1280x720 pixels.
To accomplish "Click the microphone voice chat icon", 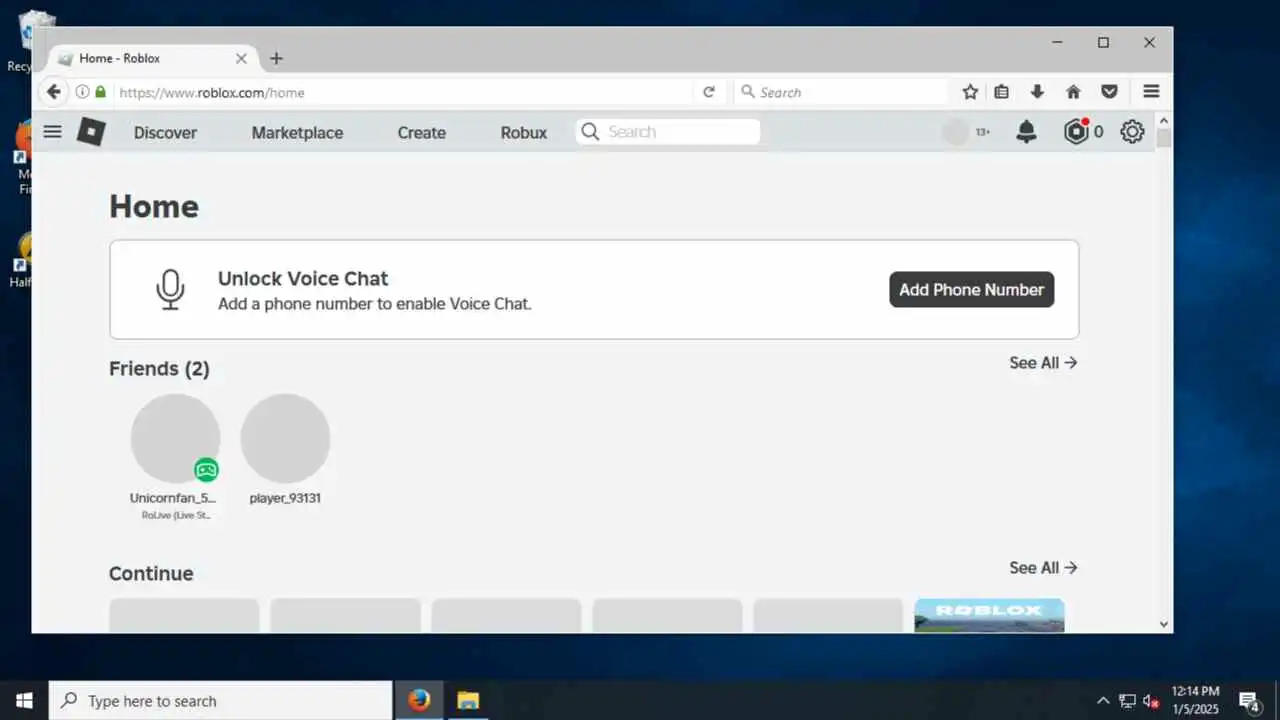I will (x=170, y=289).
